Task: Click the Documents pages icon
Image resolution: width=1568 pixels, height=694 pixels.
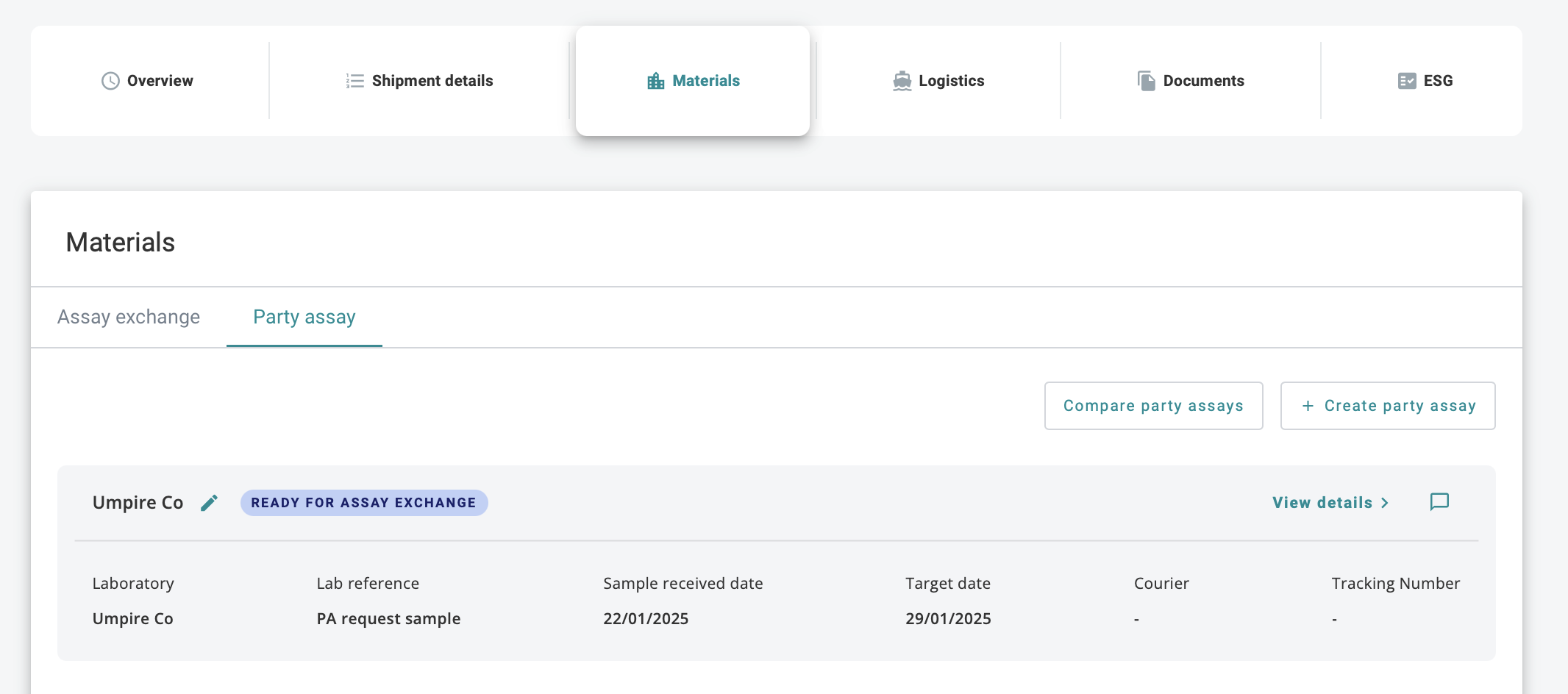Action: click(1146, 81)
